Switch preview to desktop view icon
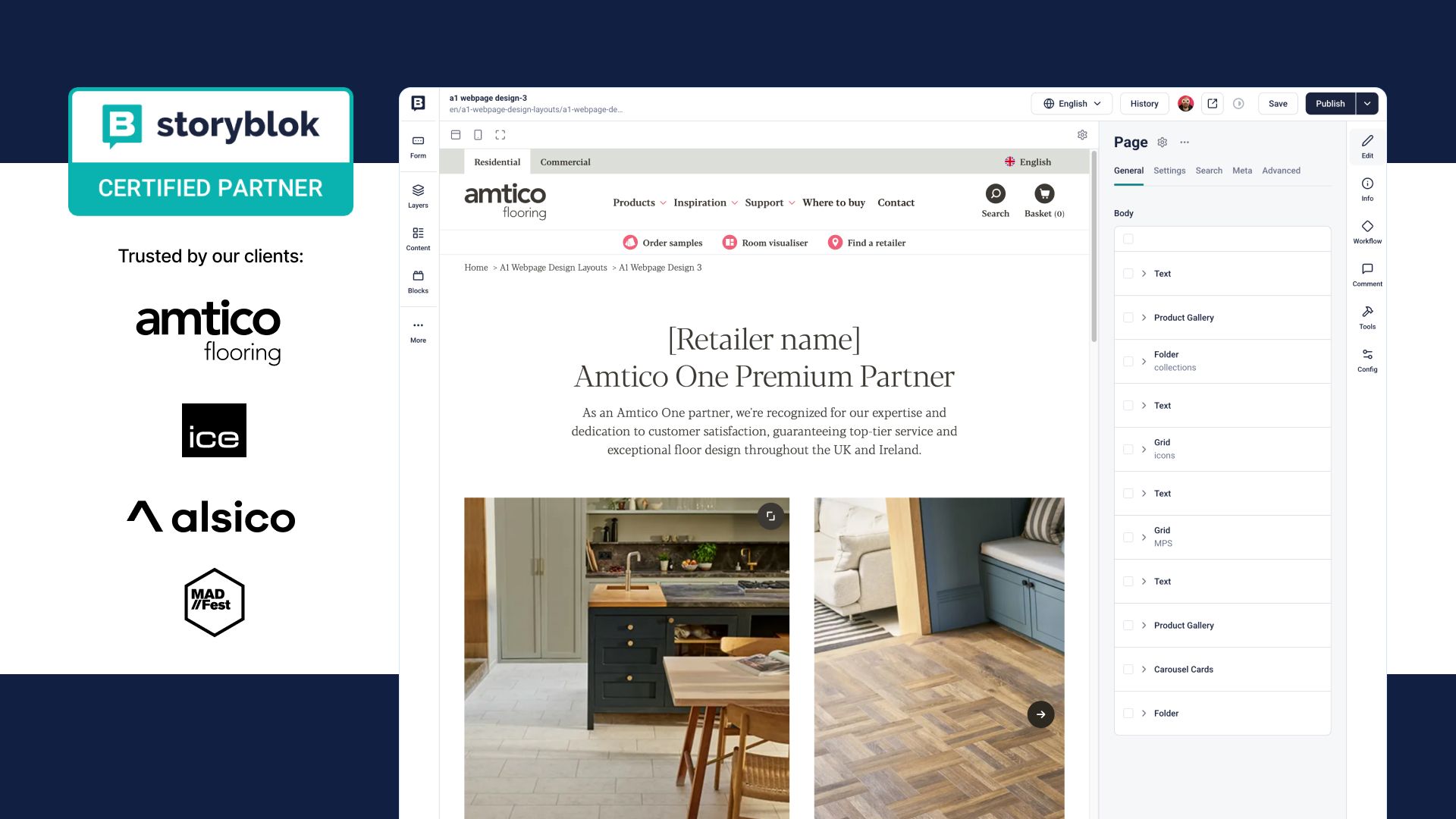 (x=456, y=135)
